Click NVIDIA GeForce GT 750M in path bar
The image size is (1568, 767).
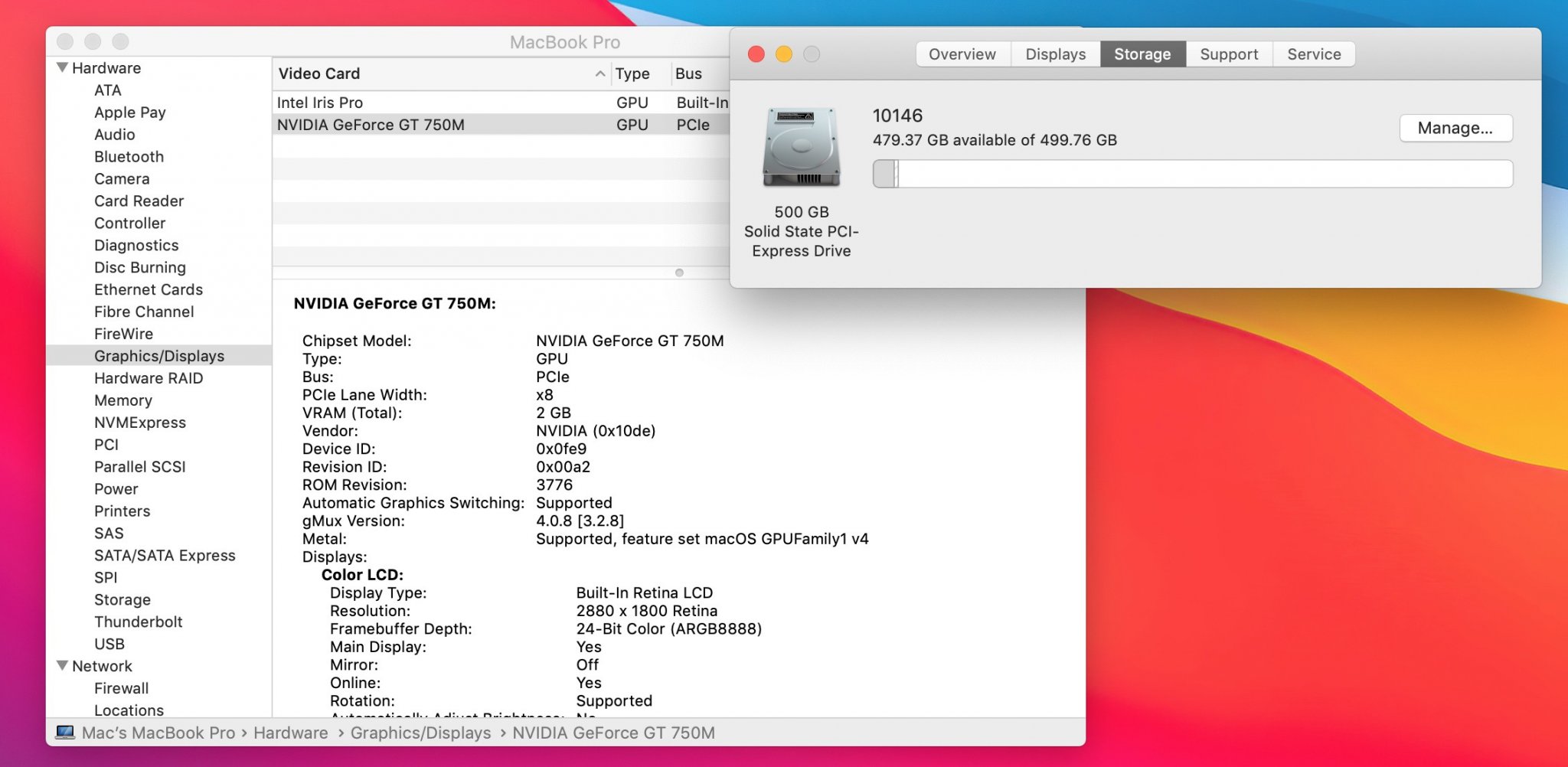coord(613,733)
